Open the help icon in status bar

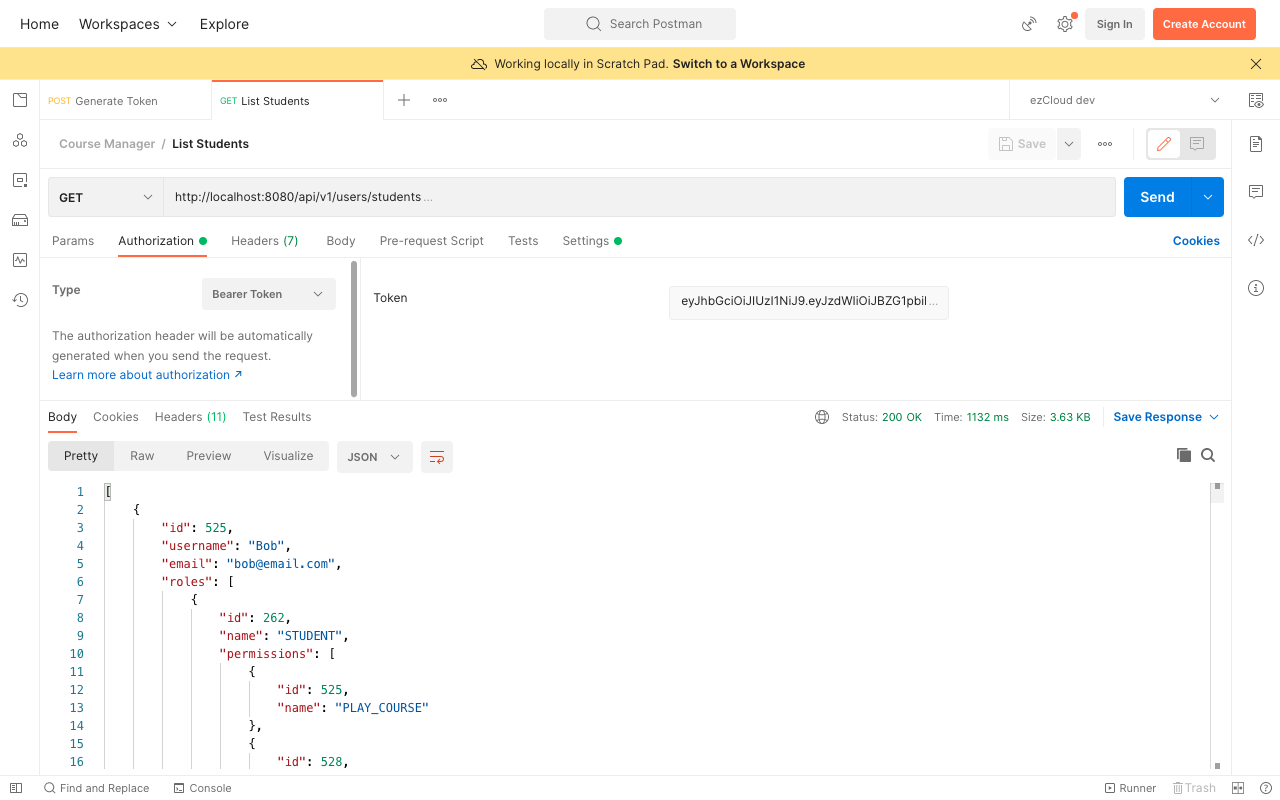[x=1266, y=788]
